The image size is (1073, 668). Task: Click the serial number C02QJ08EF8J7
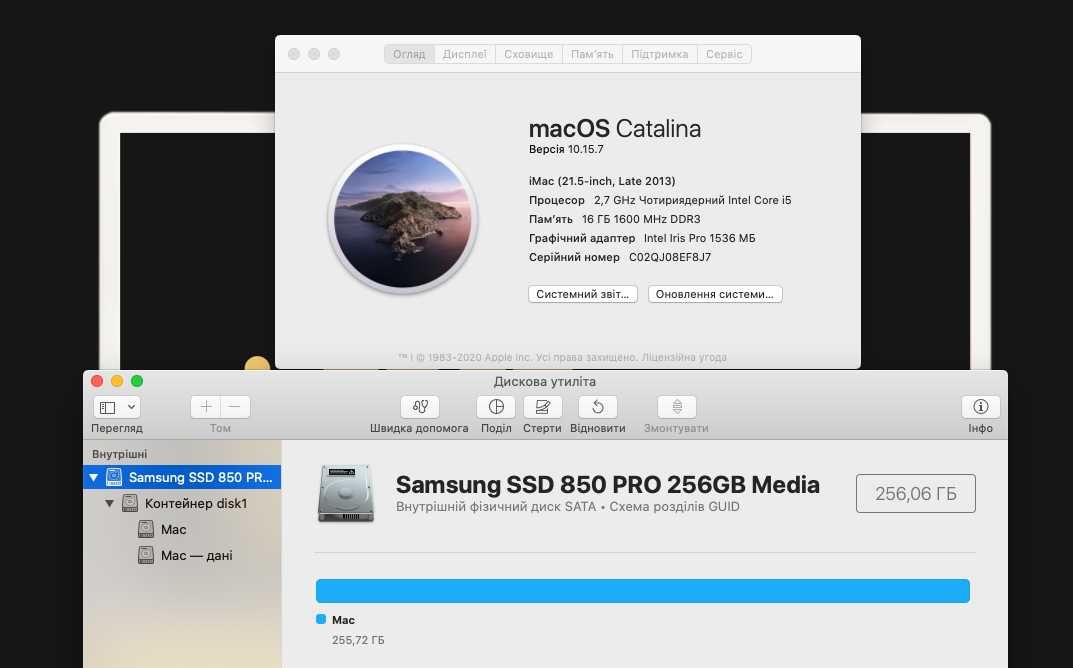(x=670, y=257)
